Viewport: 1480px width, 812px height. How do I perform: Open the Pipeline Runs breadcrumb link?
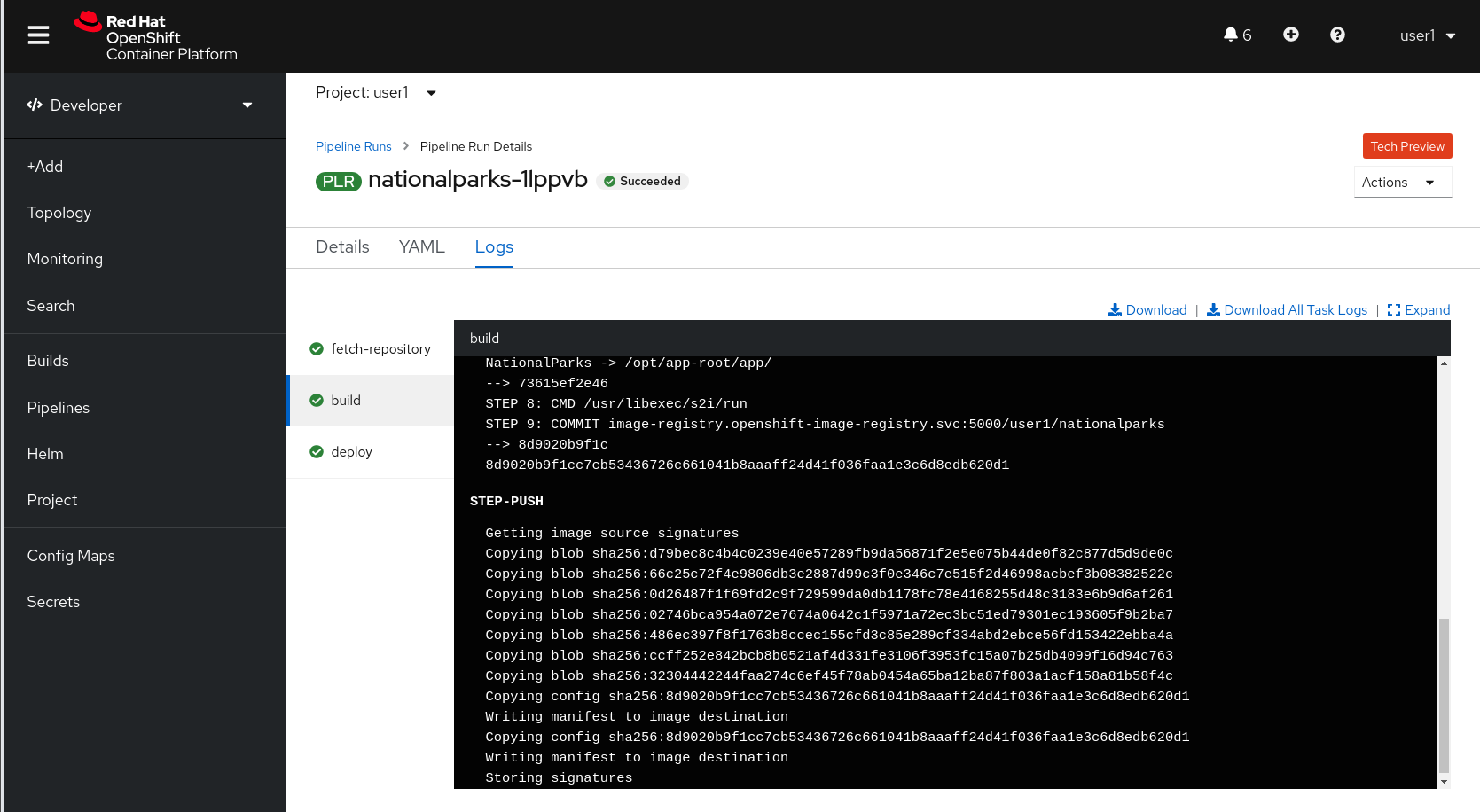(353, 146)
